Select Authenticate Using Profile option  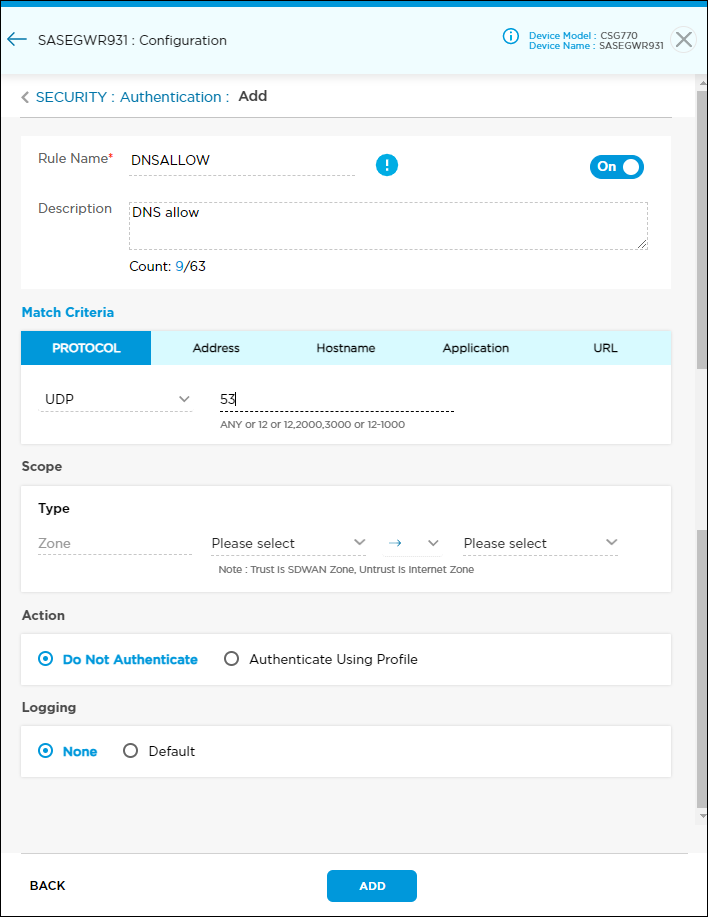pyautogui.click(x=231, y=659)
